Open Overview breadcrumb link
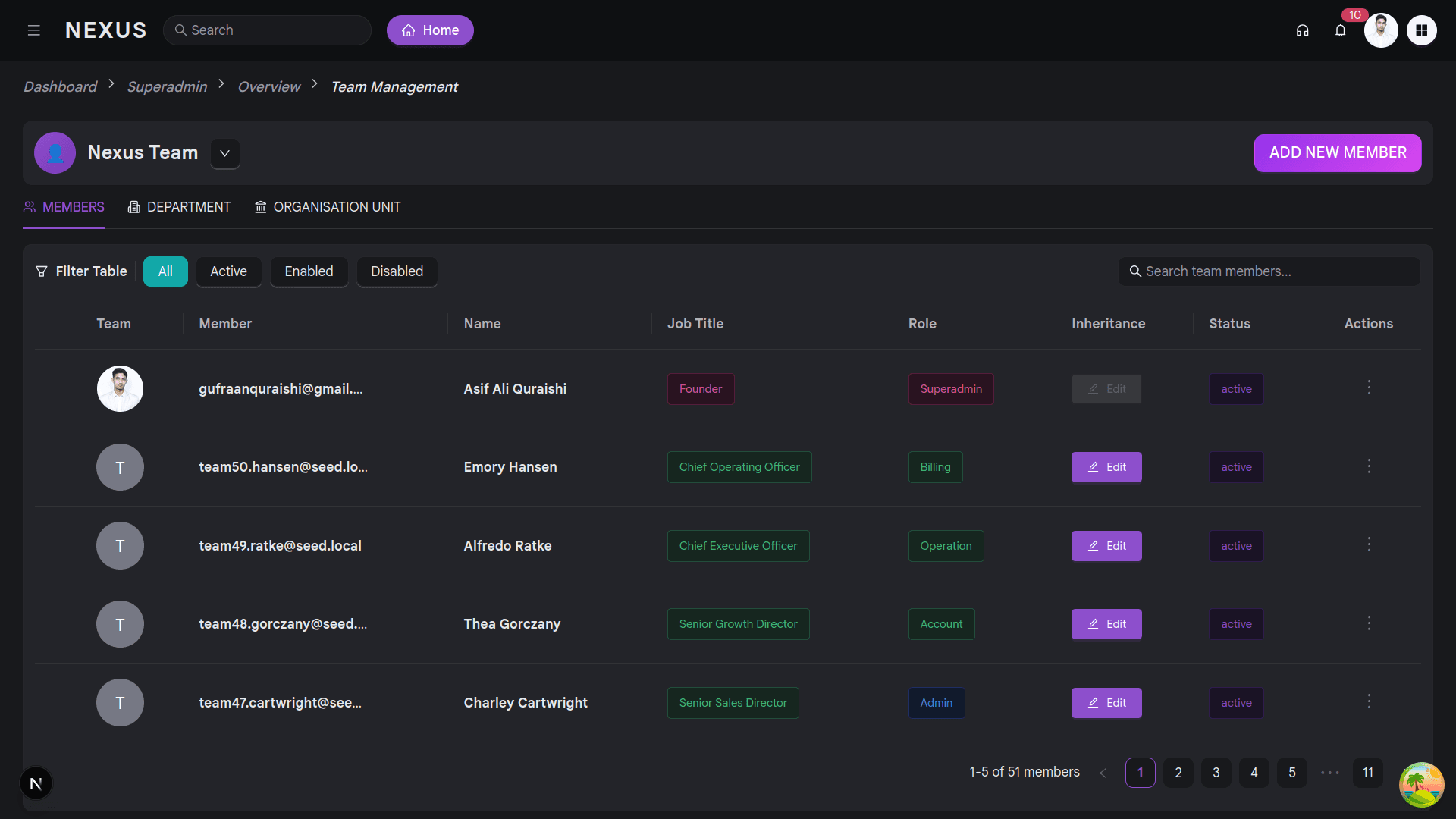The width and height of the screenshot is (1456, 819). 269,86
